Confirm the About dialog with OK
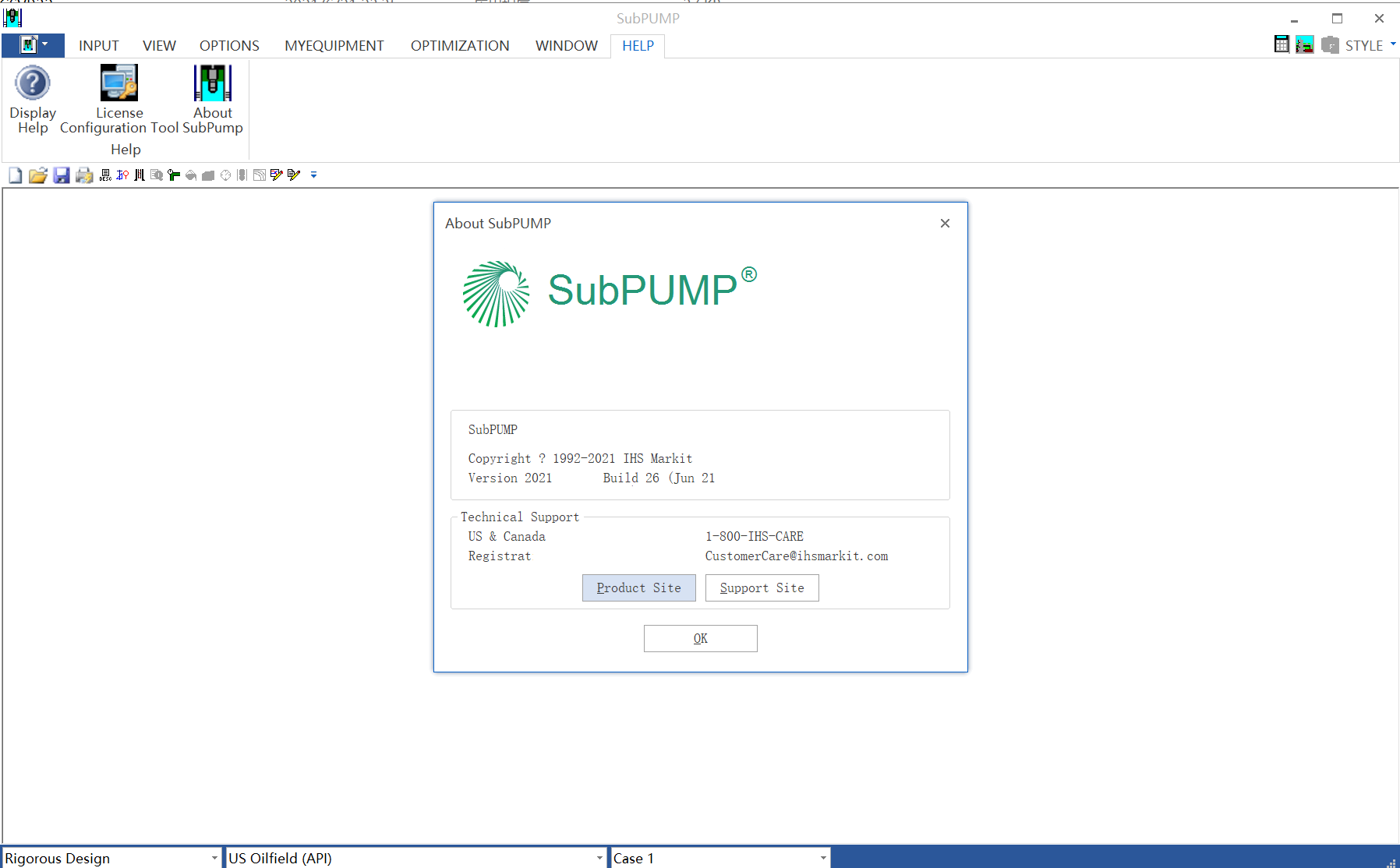Screen dimensions: 1400x868 [x=701, y=639]
